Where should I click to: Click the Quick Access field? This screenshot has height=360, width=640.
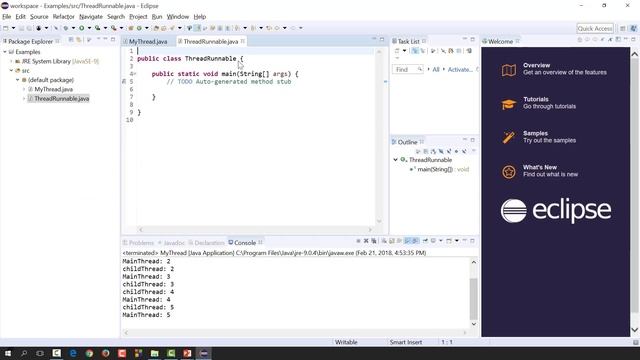(595, 29)
